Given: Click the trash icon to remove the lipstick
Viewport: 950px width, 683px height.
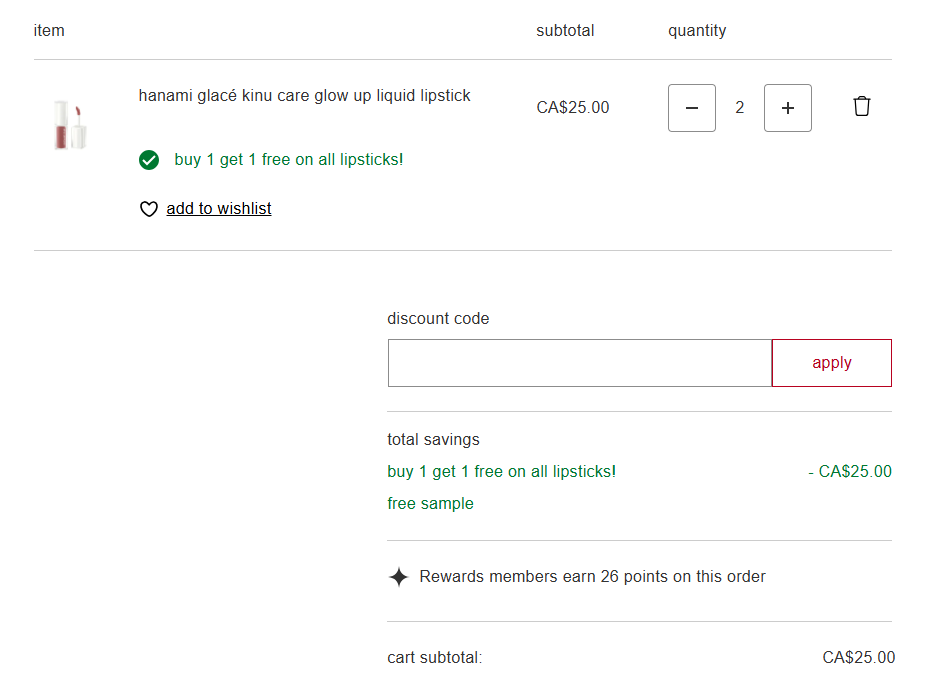Looking at the screenshot, I should coord(861,107).
